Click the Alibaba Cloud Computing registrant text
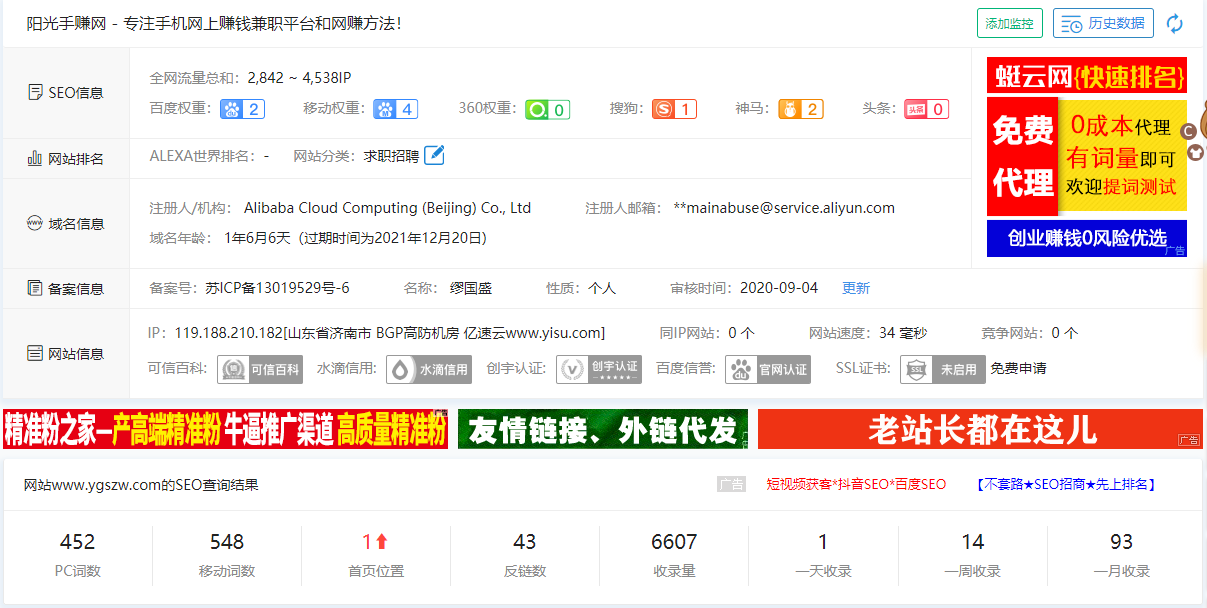 pyautogui.click(x=387, y=208)
